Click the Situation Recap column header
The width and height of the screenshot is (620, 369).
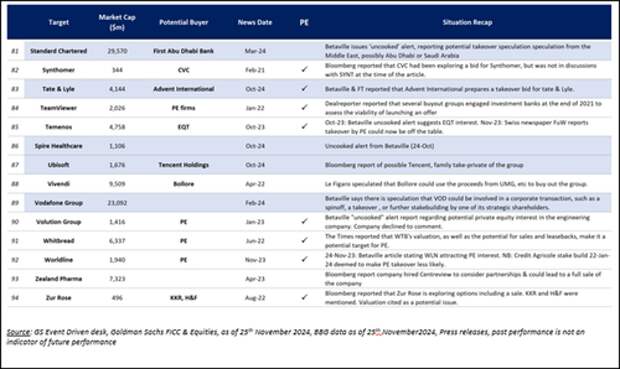point(467,23)
